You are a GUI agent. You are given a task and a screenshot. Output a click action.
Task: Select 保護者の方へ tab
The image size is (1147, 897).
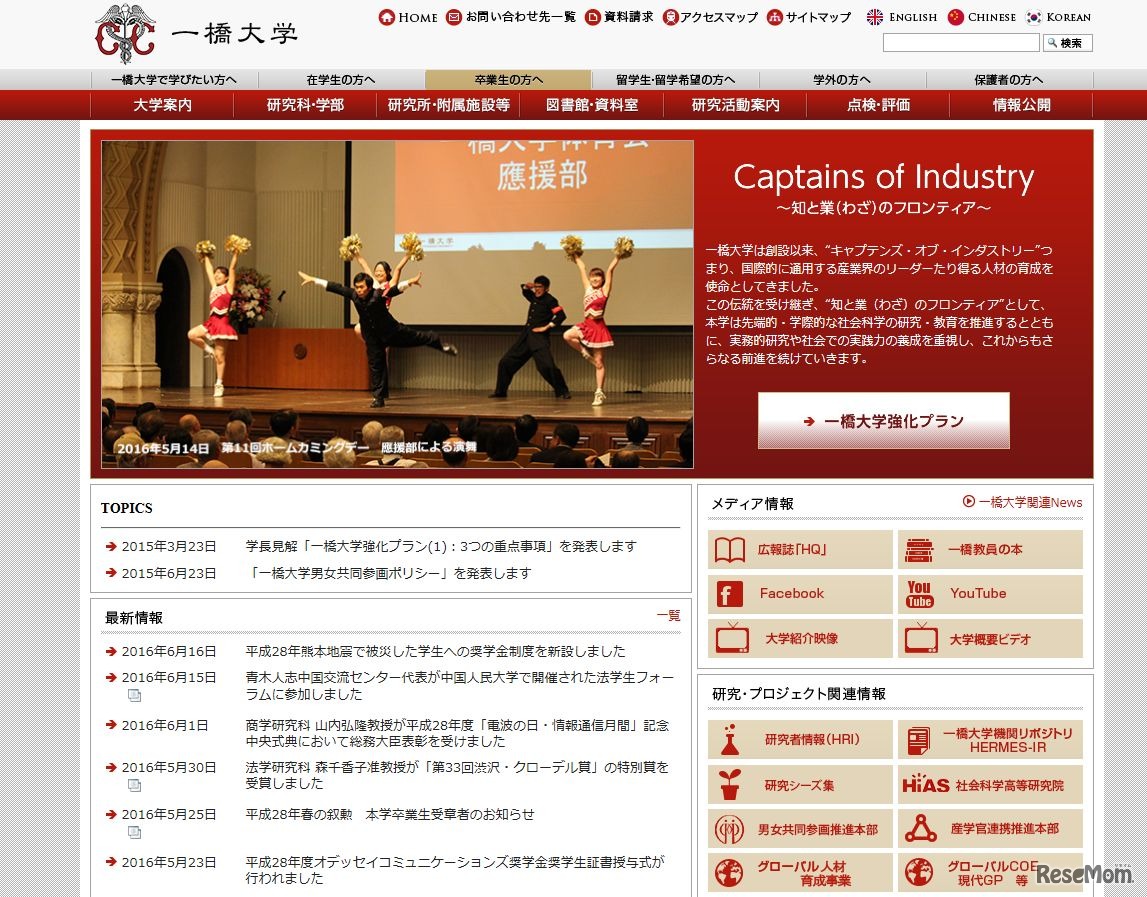1009,80
